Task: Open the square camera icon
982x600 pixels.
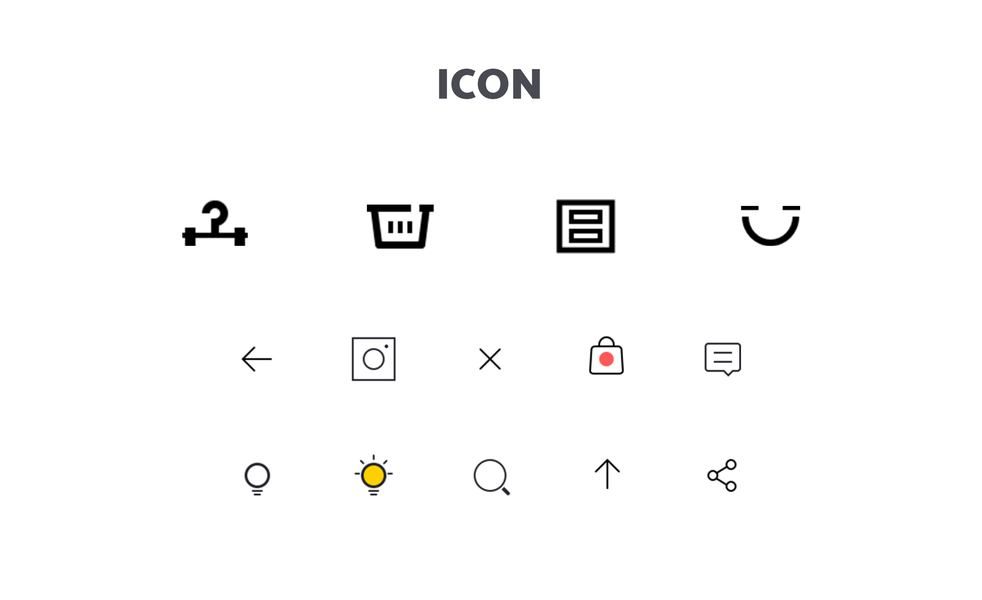Action: point(373,359)
